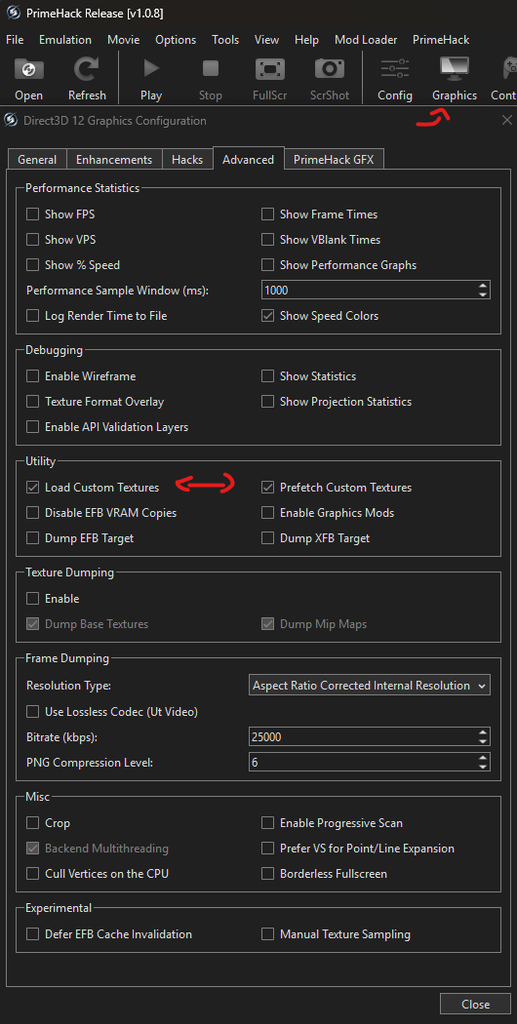Image resolution: width=517 pixels, height=1024 pixels.
Task: Uncheck Show Speed Colors
Action: pyautogui.click(x=268, y=316)
